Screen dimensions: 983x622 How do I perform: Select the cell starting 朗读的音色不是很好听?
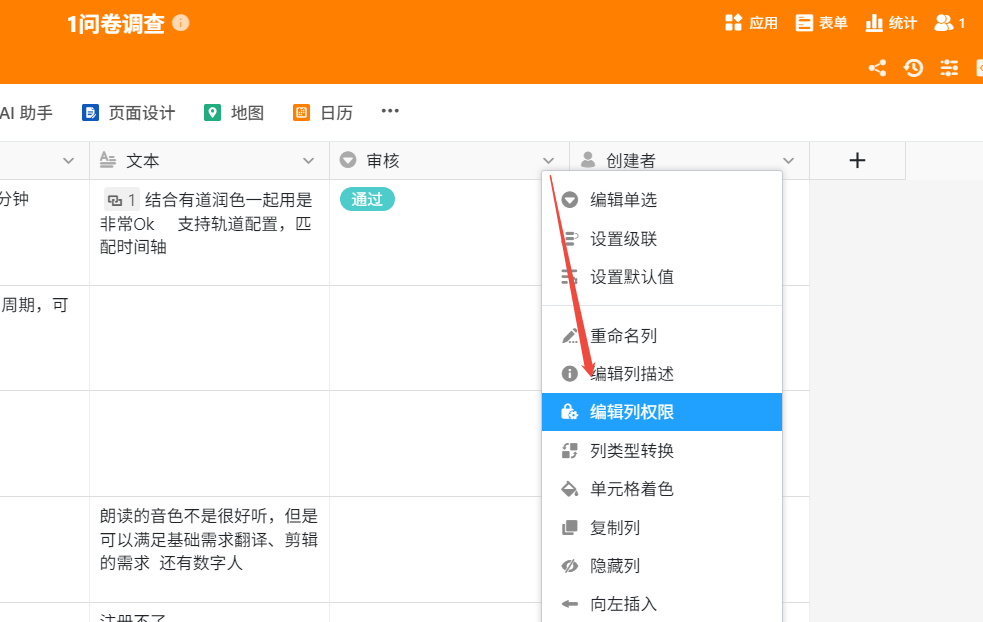[x=209, y=550]
